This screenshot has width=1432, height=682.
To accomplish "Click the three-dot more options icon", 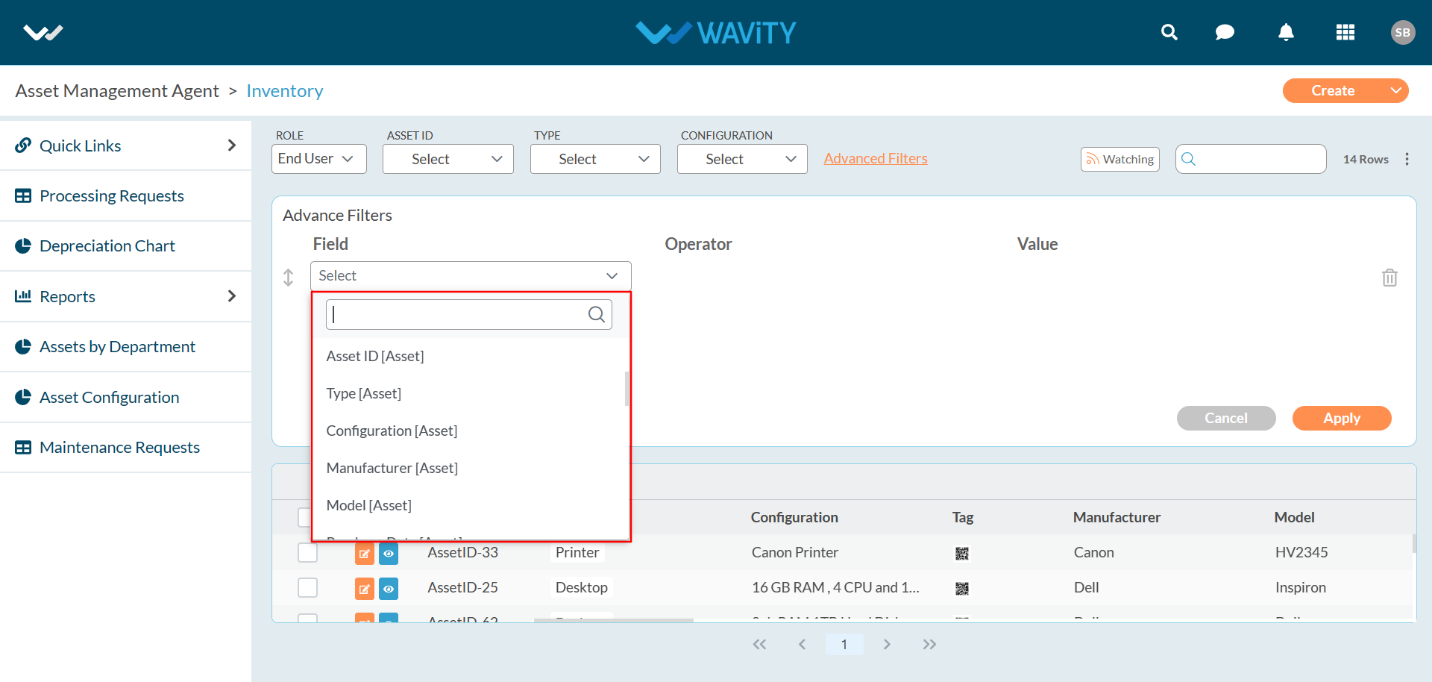I will coord(1407,159).
